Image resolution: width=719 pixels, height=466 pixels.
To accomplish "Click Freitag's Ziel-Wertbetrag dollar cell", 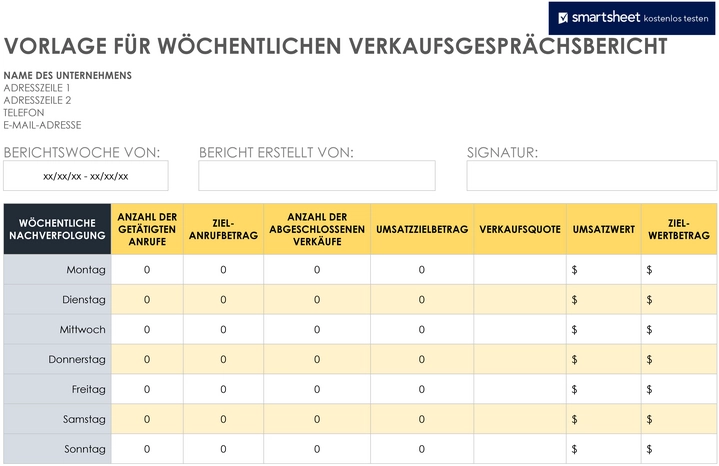I will coord(679,389).
